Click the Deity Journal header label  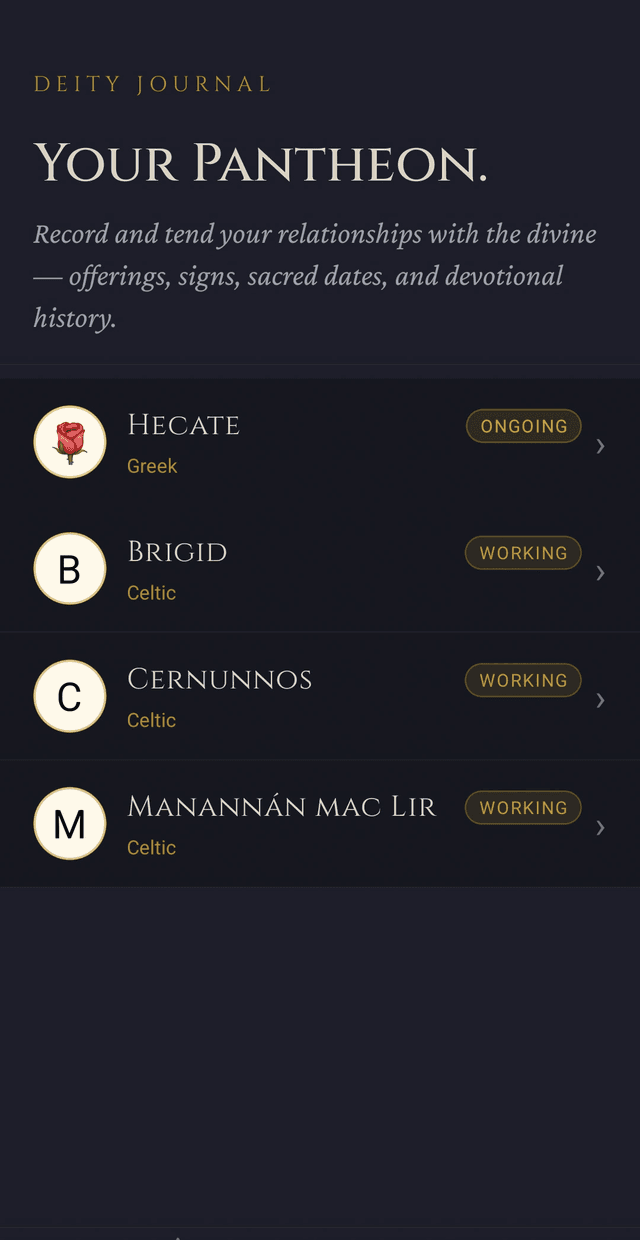point(152,85)
